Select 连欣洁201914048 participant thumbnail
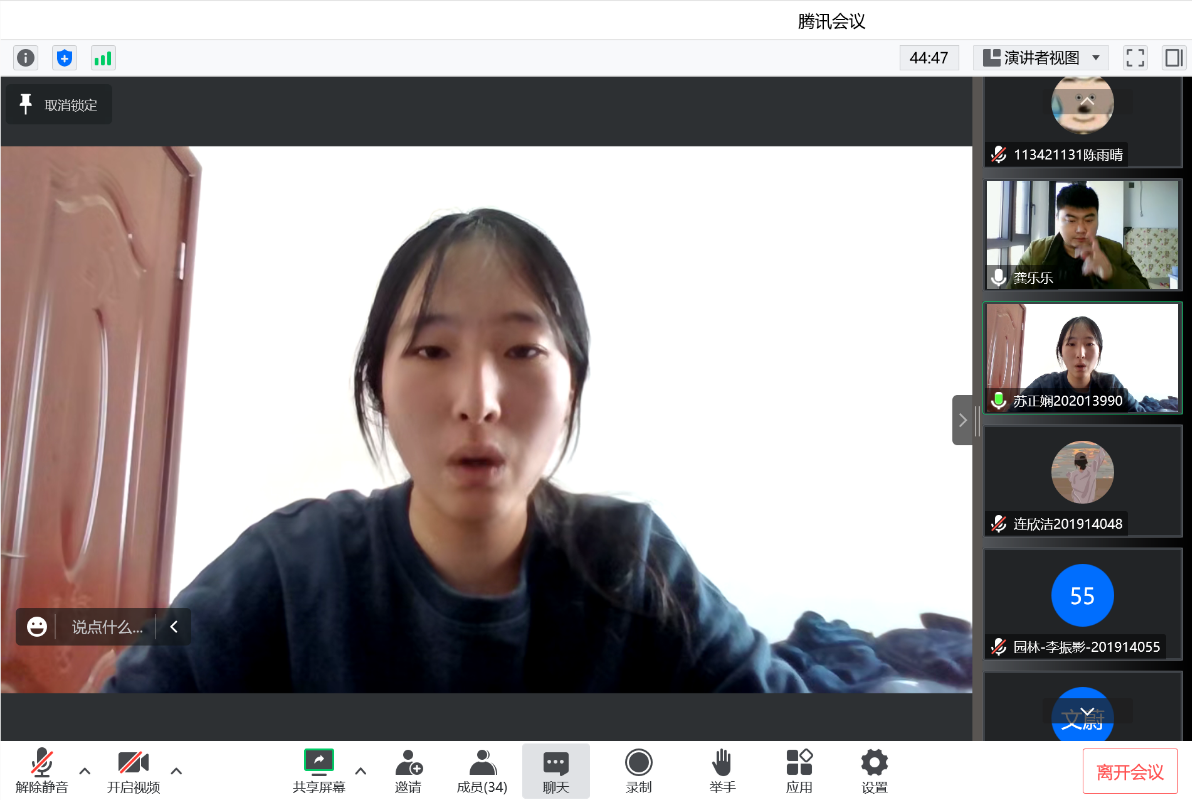This screenshot has height=800, width=1192. coord(1082,480)
